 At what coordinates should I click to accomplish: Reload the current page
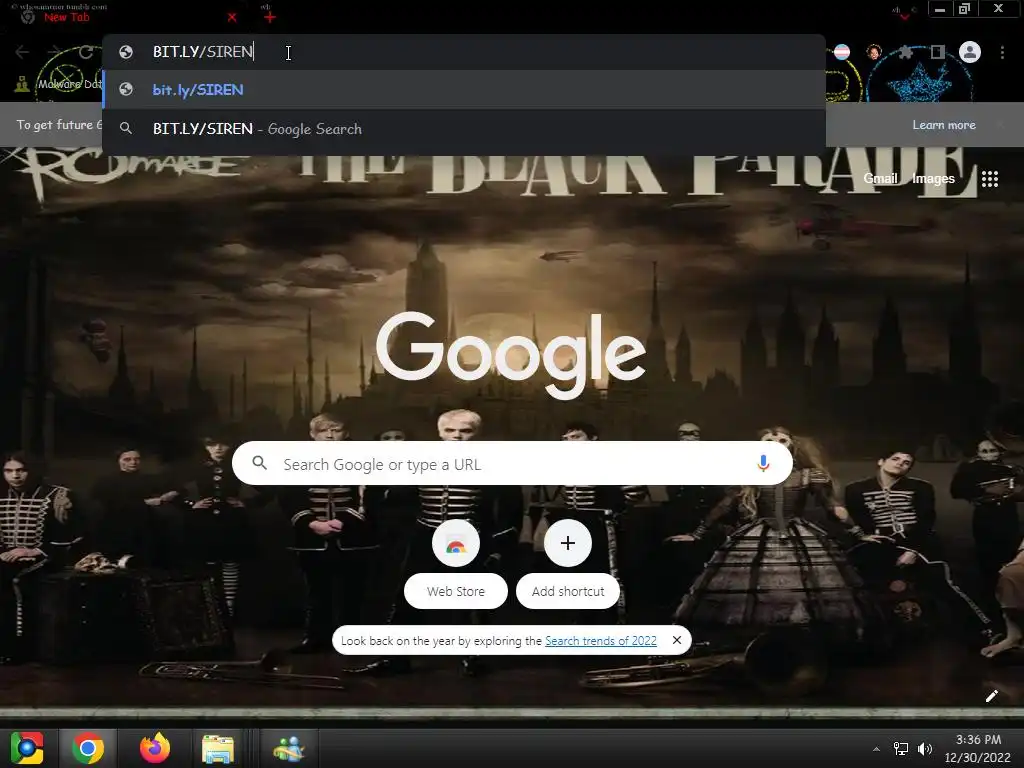click(86, 52)
